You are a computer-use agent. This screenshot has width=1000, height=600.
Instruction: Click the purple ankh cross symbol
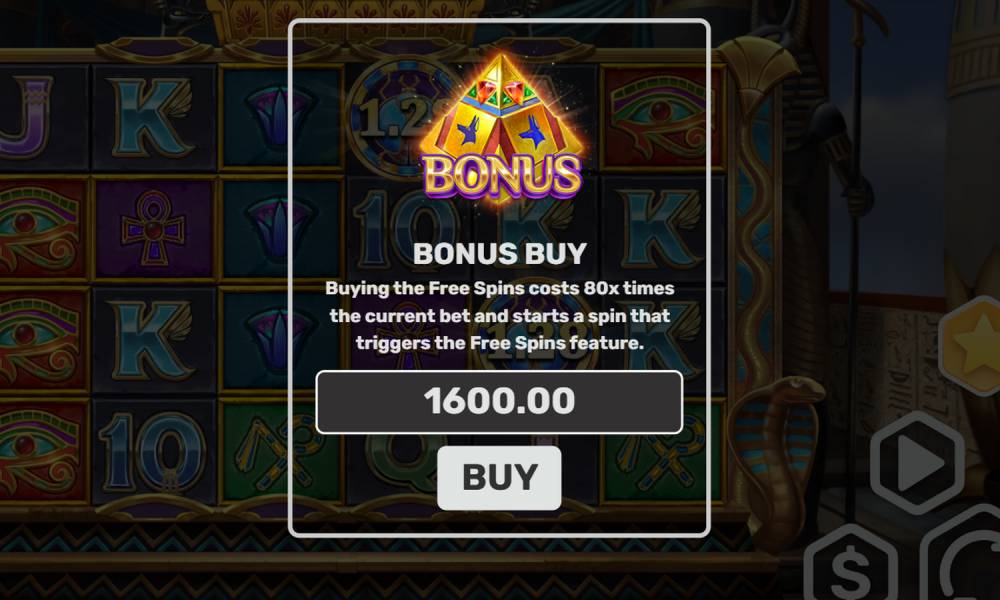[153, 228]
